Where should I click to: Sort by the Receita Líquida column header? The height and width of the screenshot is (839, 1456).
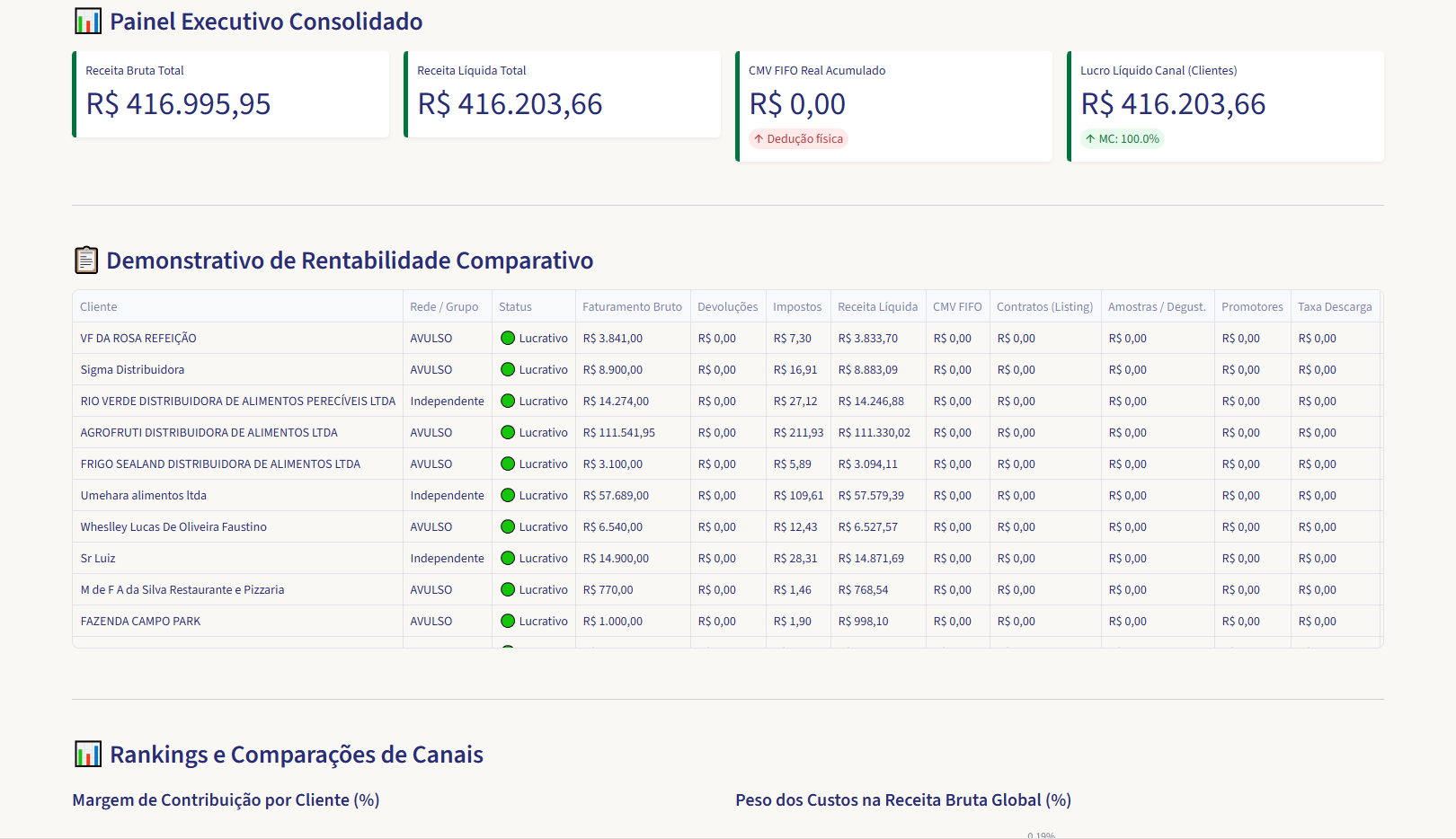pyautogui.click(x=878, y=306)
